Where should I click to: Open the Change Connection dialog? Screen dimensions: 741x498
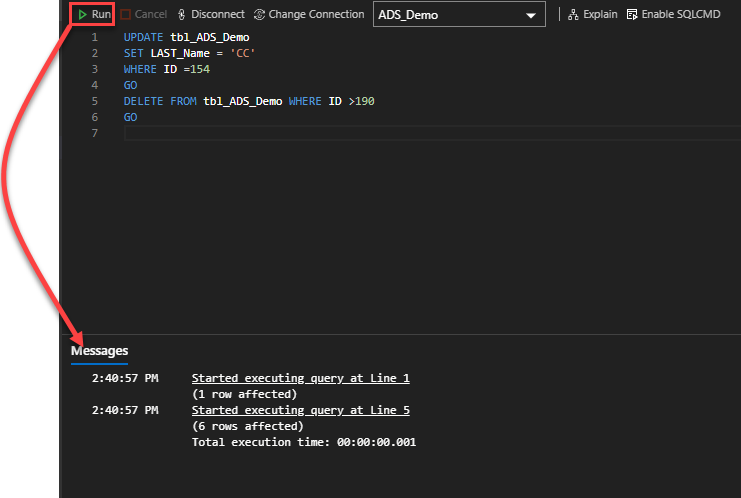click(309, 15)
